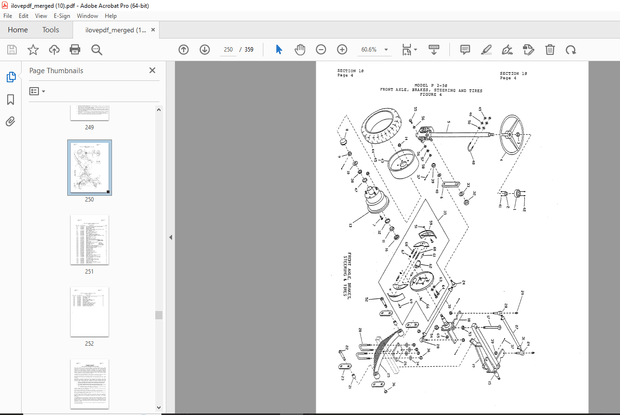The image size is (620, 415).
Task: Switch to the Tools tab
Action: click(x=51, y=30)
